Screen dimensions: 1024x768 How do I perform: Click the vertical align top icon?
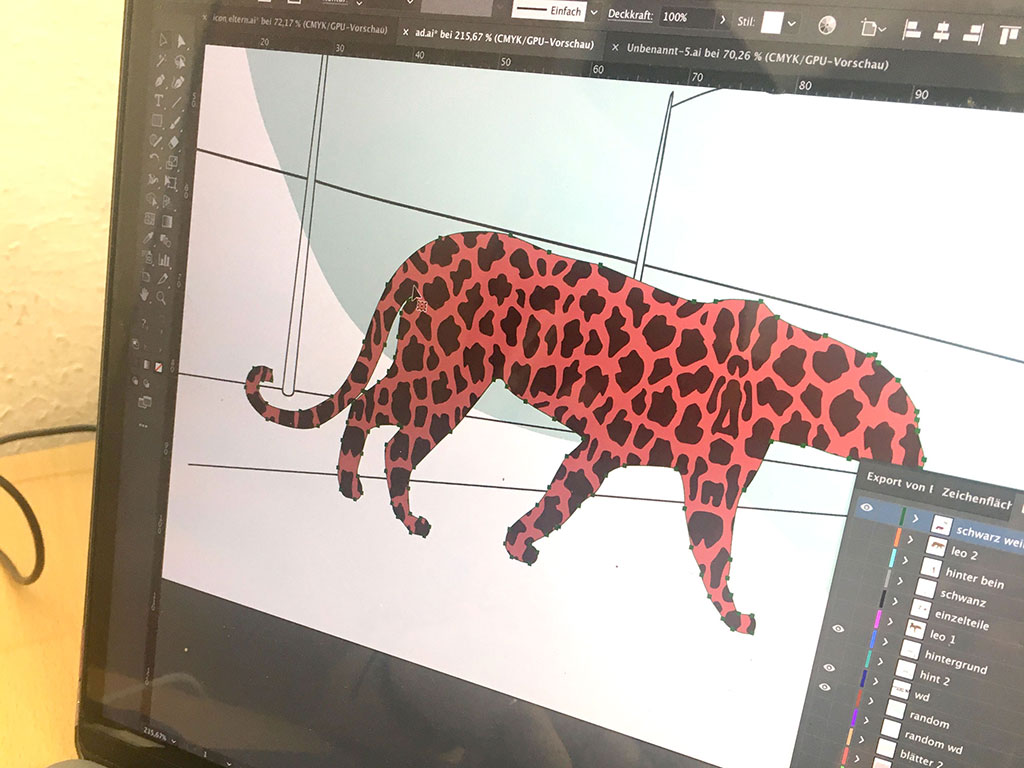point(1008,36)
